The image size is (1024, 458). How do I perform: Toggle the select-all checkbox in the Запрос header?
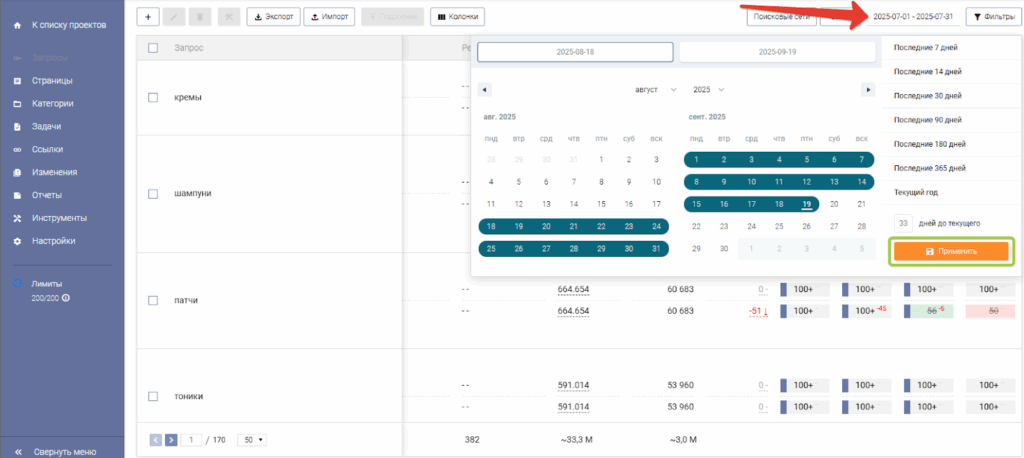(153, 48)
